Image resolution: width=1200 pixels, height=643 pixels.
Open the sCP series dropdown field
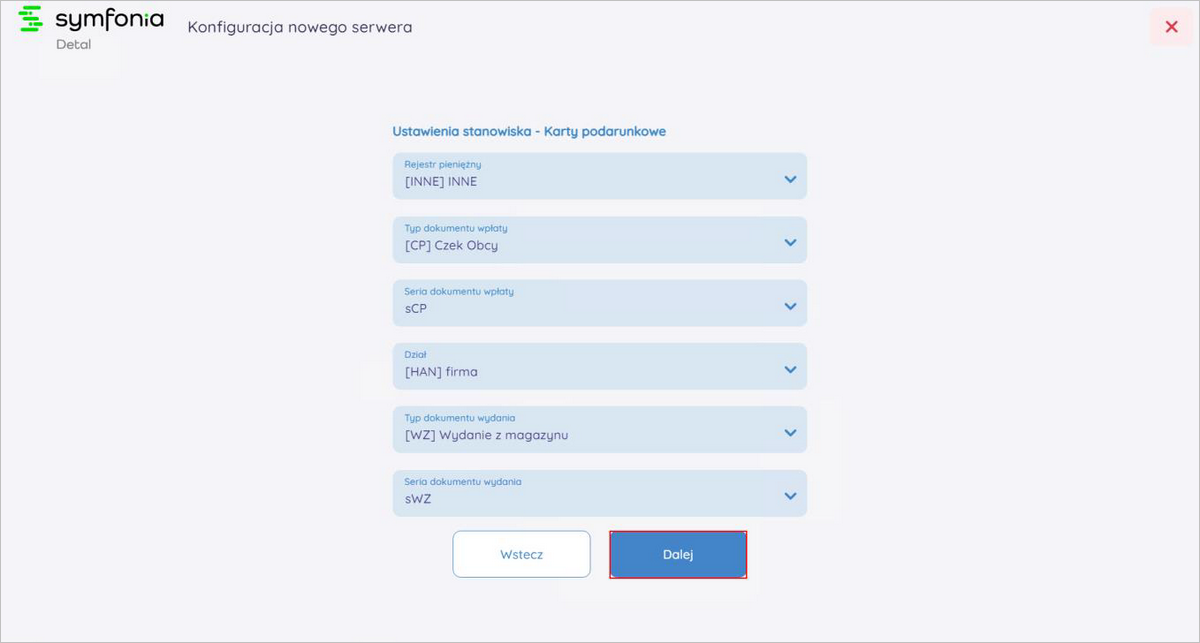(599, 303)
